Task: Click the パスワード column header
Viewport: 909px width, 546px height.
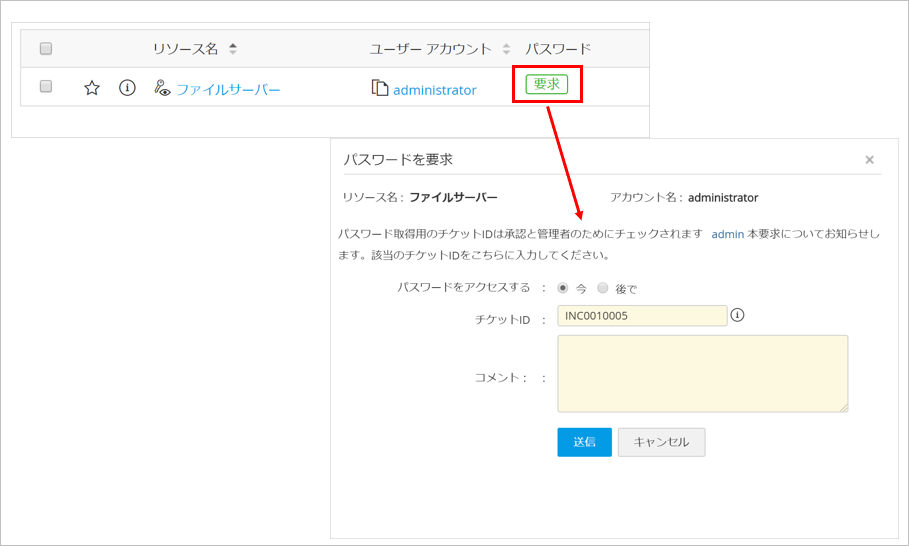Action: tap(558, 49)
